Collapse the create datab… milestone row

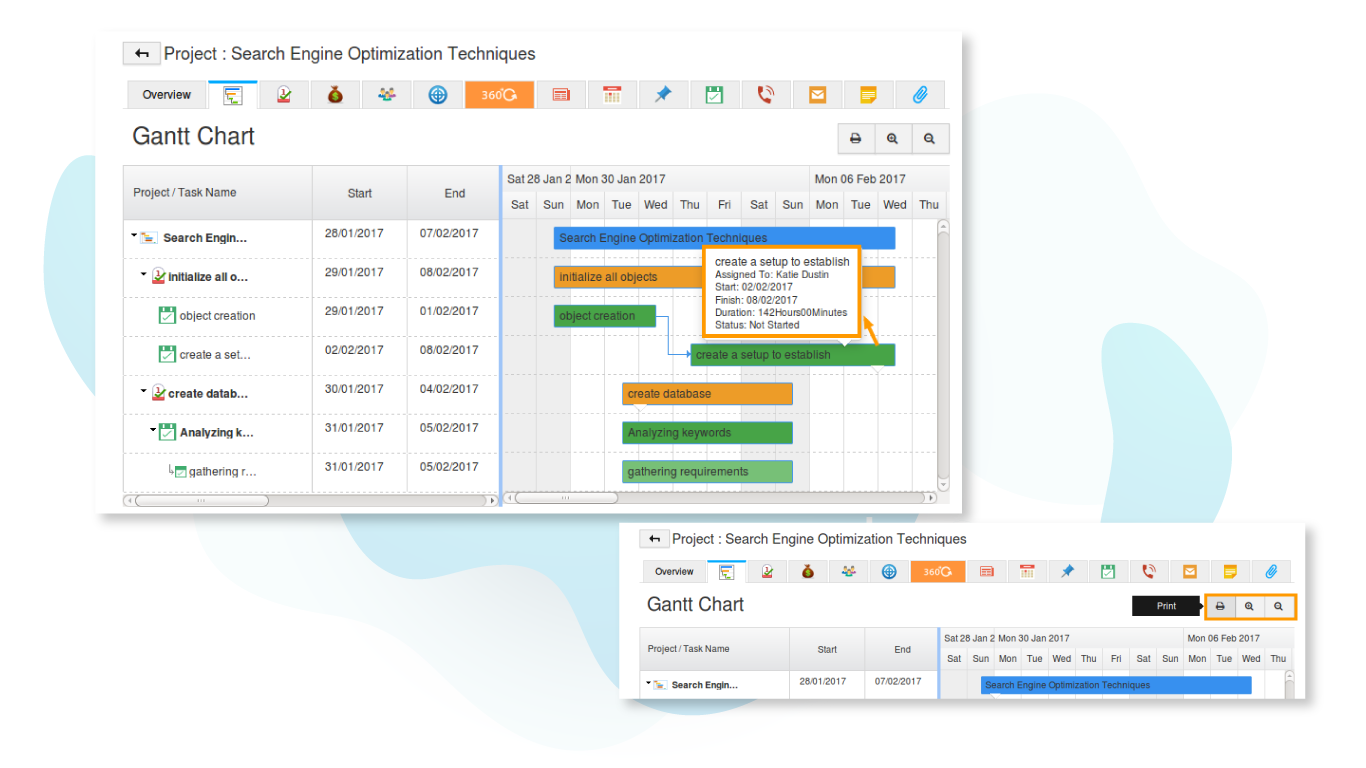coord(144,392)
